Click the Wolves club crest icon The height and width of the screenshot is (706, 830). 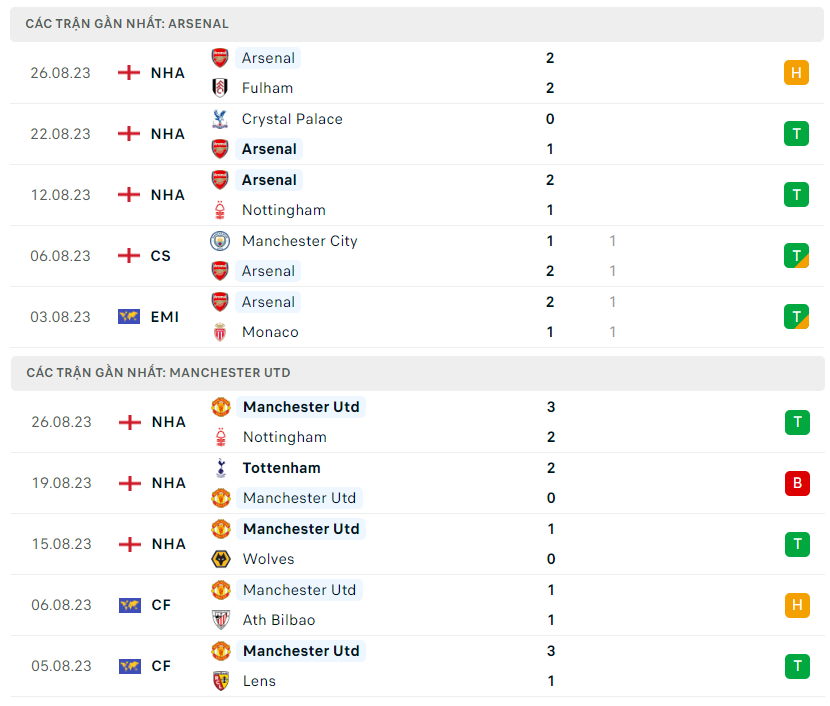click(221, 559)
